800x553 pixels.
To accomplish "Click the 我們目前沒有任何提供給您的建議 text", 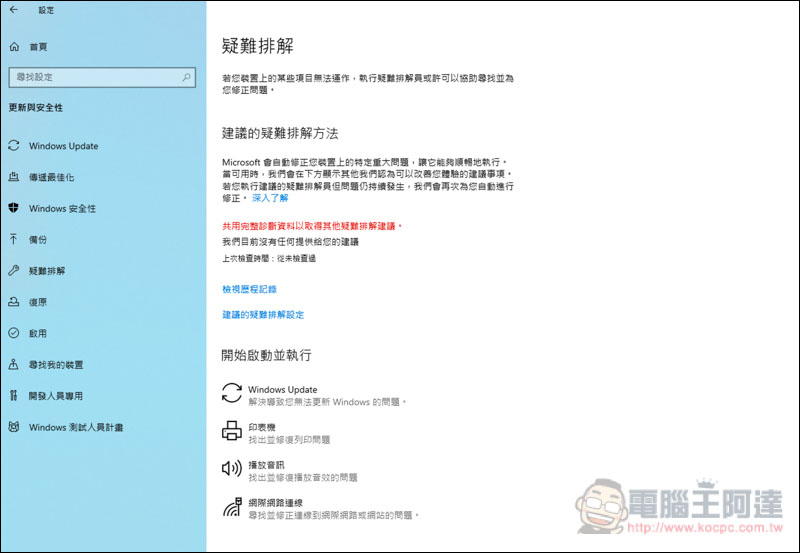I will coord(290,242).
